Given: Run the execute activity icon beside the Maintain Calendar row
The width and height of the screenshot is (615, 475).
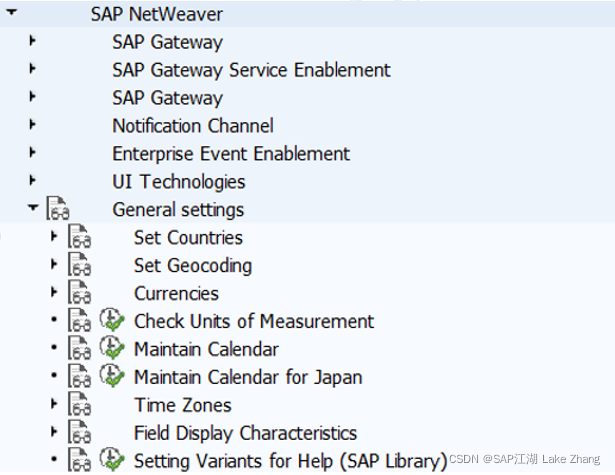Looking at the screenshot, I should pyautogui.click(x=112, y=348).
